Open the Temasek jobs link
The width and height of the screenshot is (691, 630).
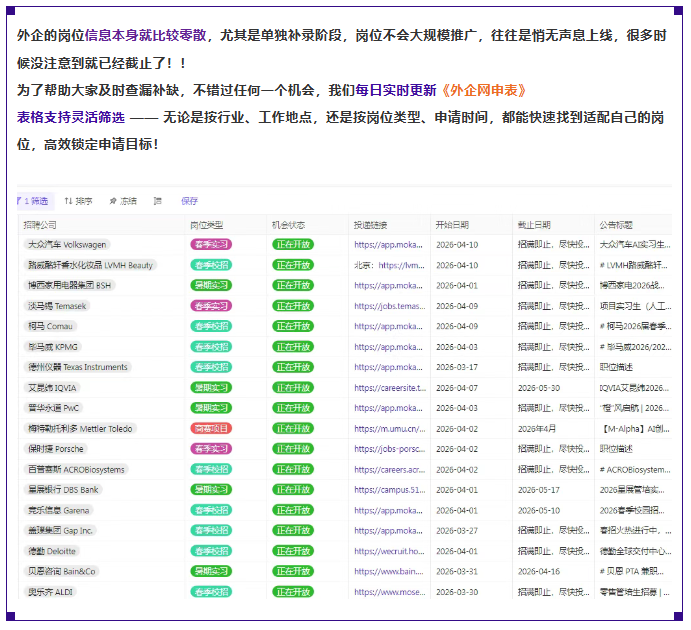click(x=389, y=306)
